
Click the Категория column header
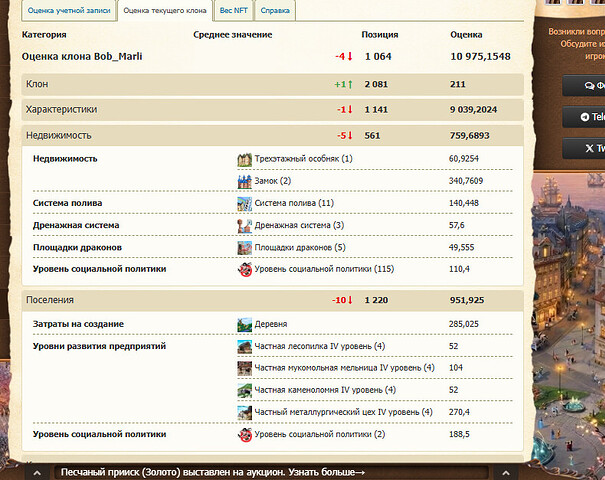[44, 35]
